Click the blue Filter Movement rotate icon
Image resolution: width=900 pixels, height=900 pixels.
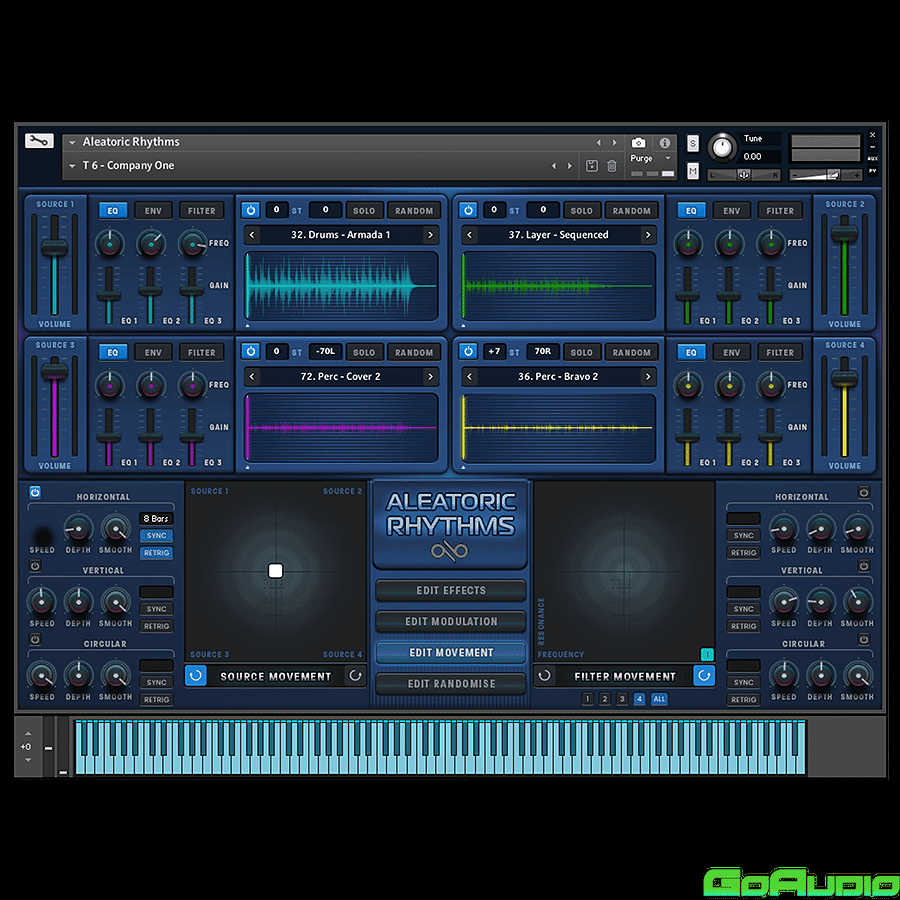(x=704, y=676)
